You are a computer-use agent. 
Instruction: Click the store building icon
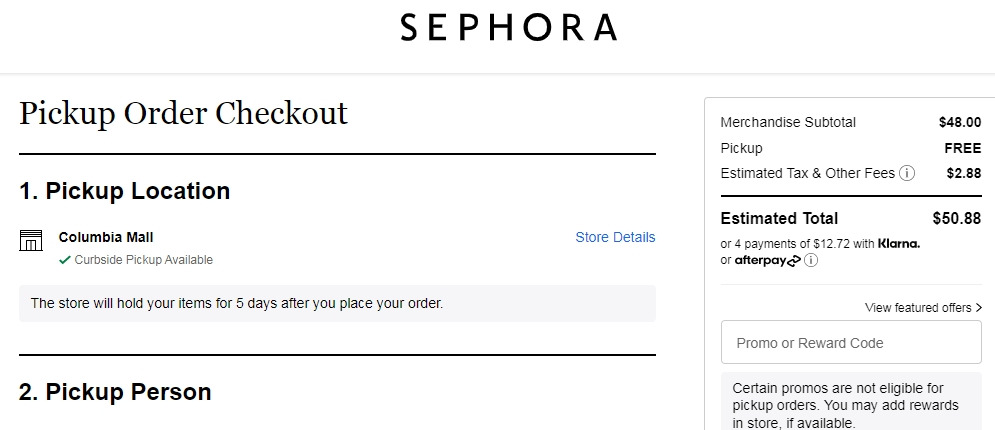tap(31, 240)
